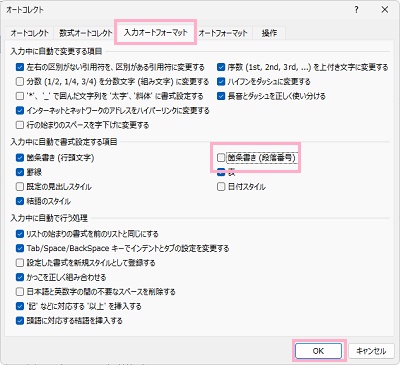The height and width of the screenshot is (365, 400).
Task: Check the 箇条書き (段落番号) box
Action: (x=221, y=158)
